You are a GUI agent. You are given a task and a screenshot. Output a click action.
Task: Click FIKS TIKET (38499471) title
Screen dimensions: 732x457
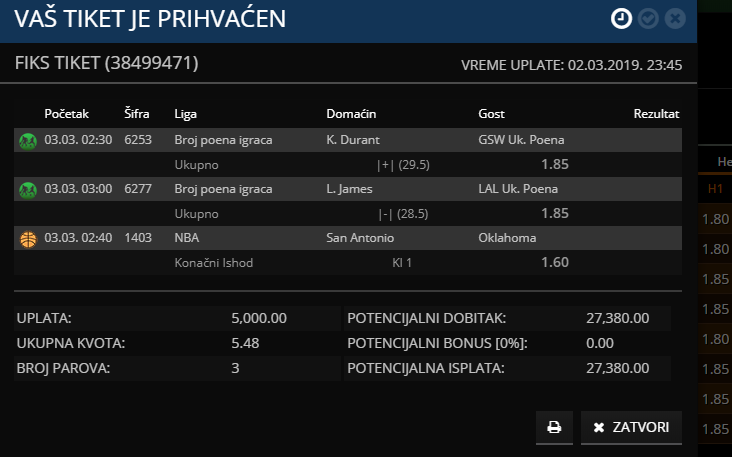coord(106,63)
